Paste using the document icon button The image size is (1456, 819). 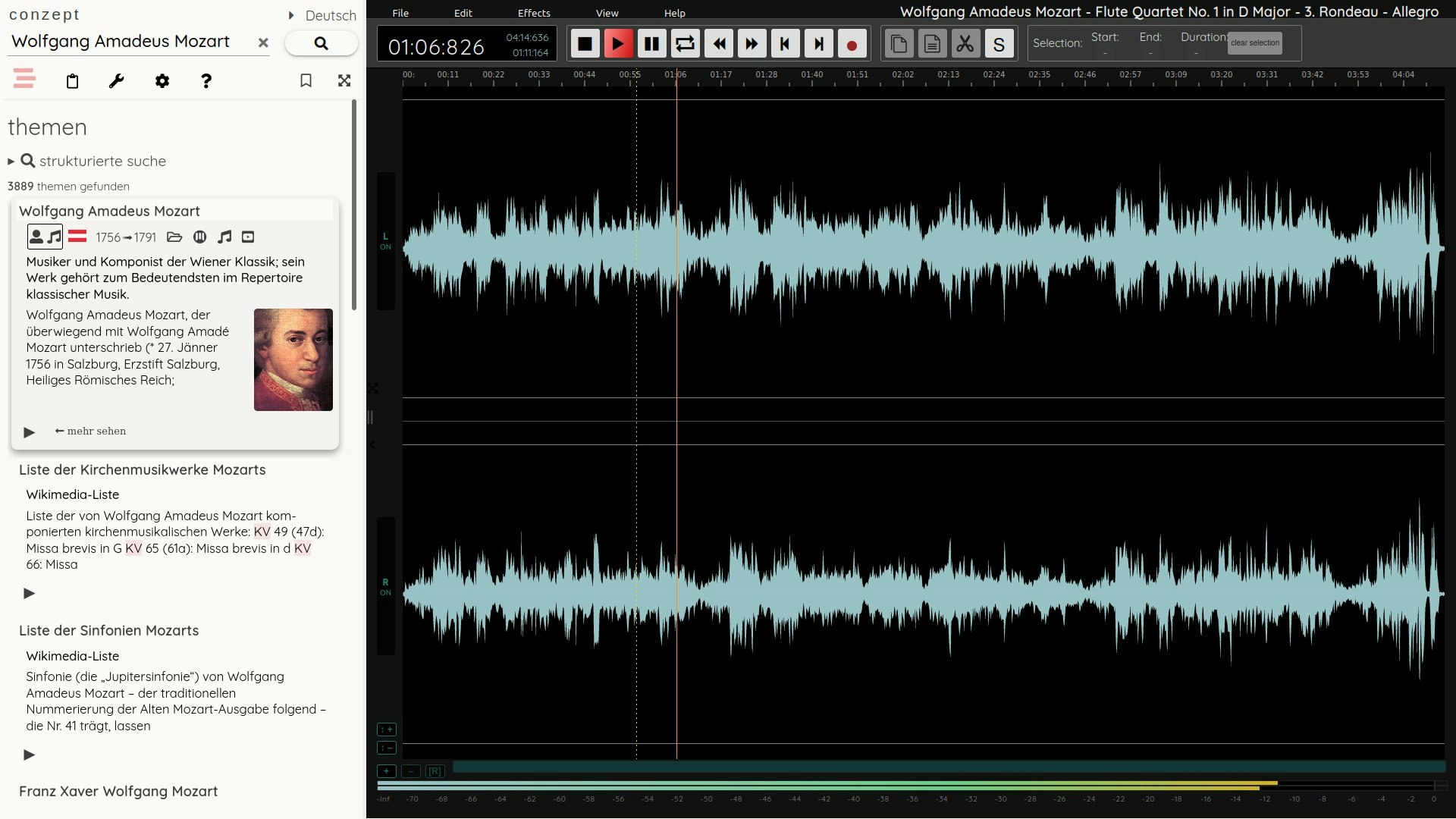[x=932, y=44]
